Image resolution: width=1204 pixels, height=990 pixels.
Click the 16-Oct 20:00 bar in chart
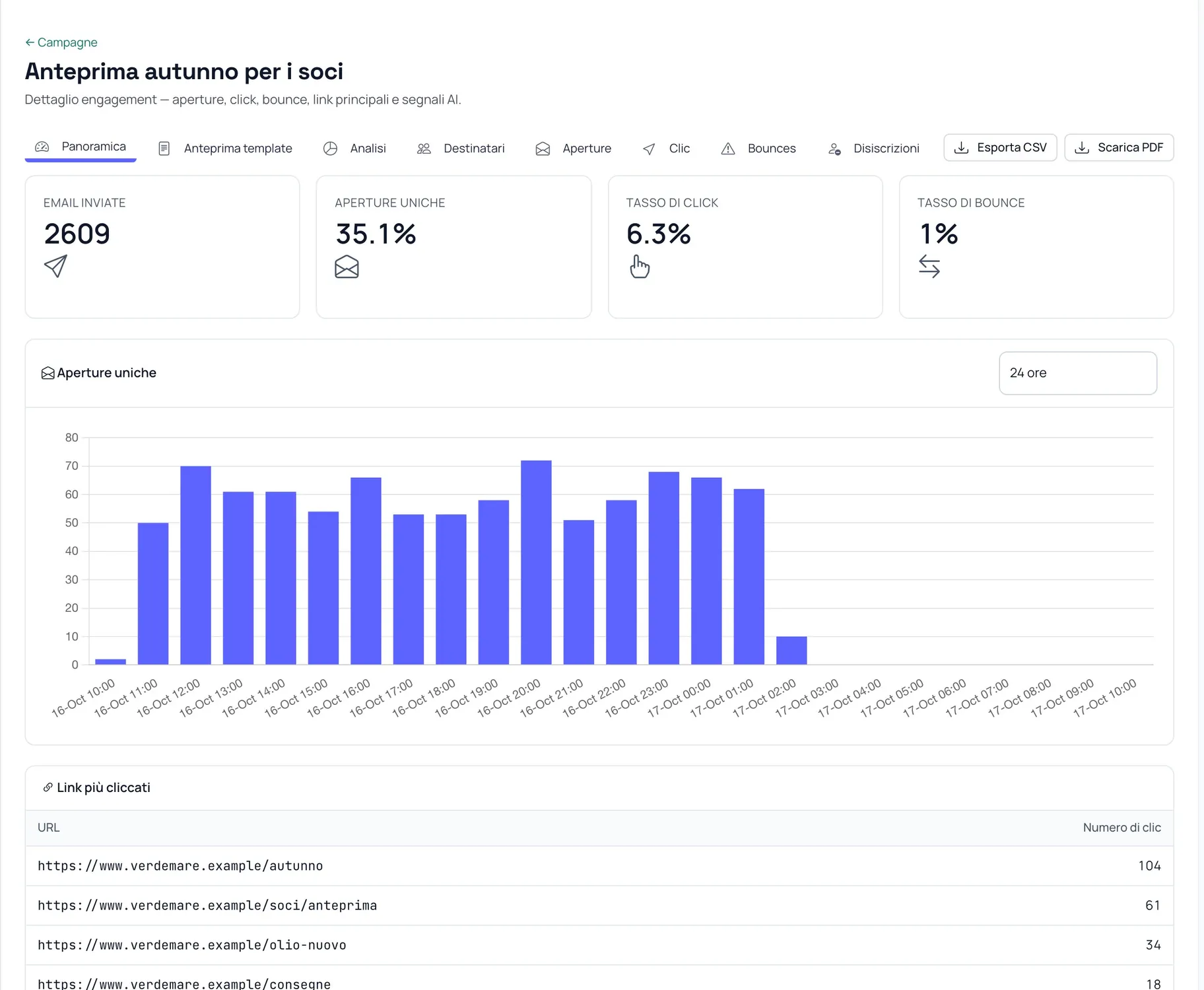[x=536, y=562]
